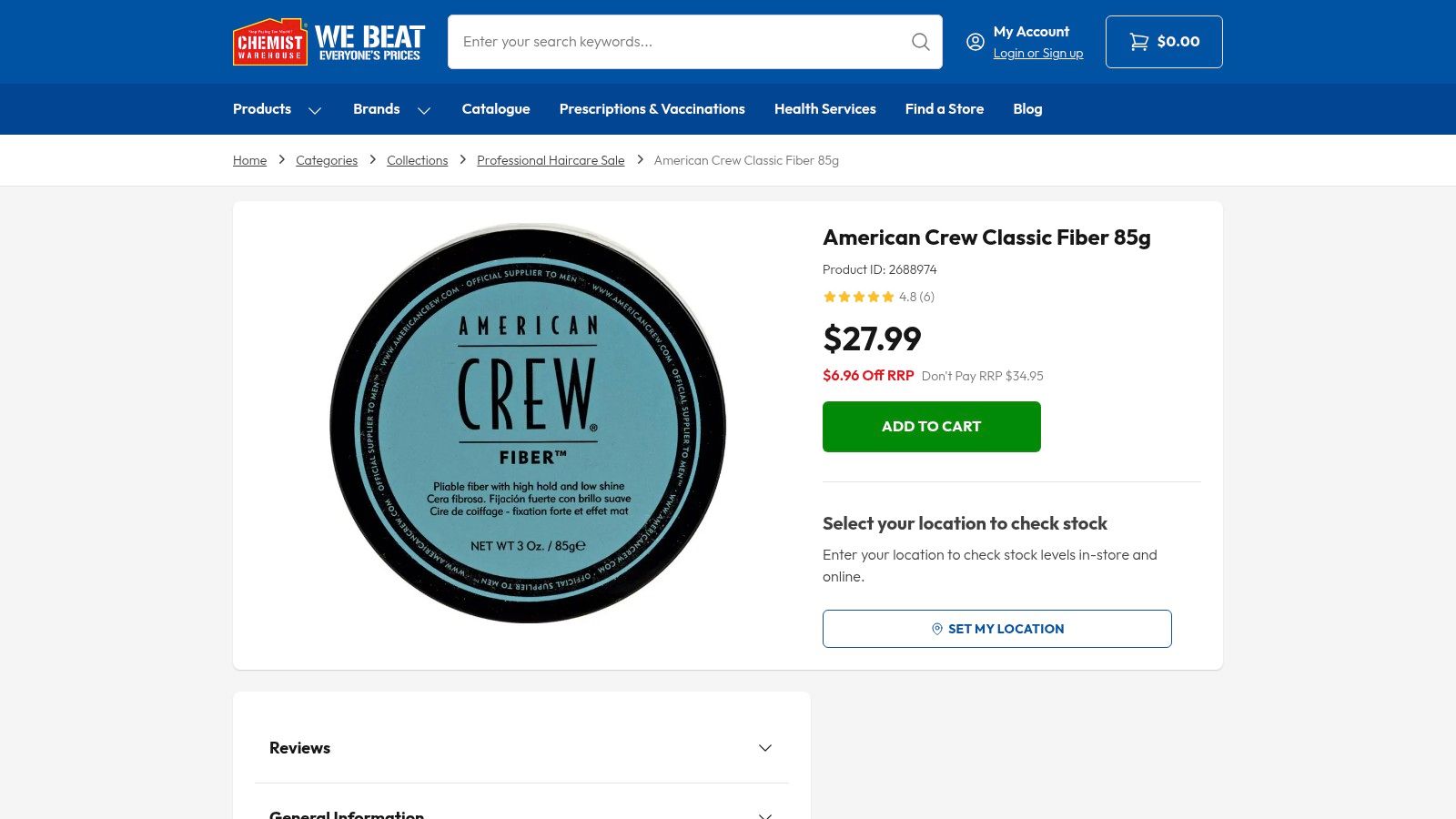Image resolution: width=1456 pixels, height=819 pixels.
Task: Click the location pin on Set My Location
Action: (935, 628)
